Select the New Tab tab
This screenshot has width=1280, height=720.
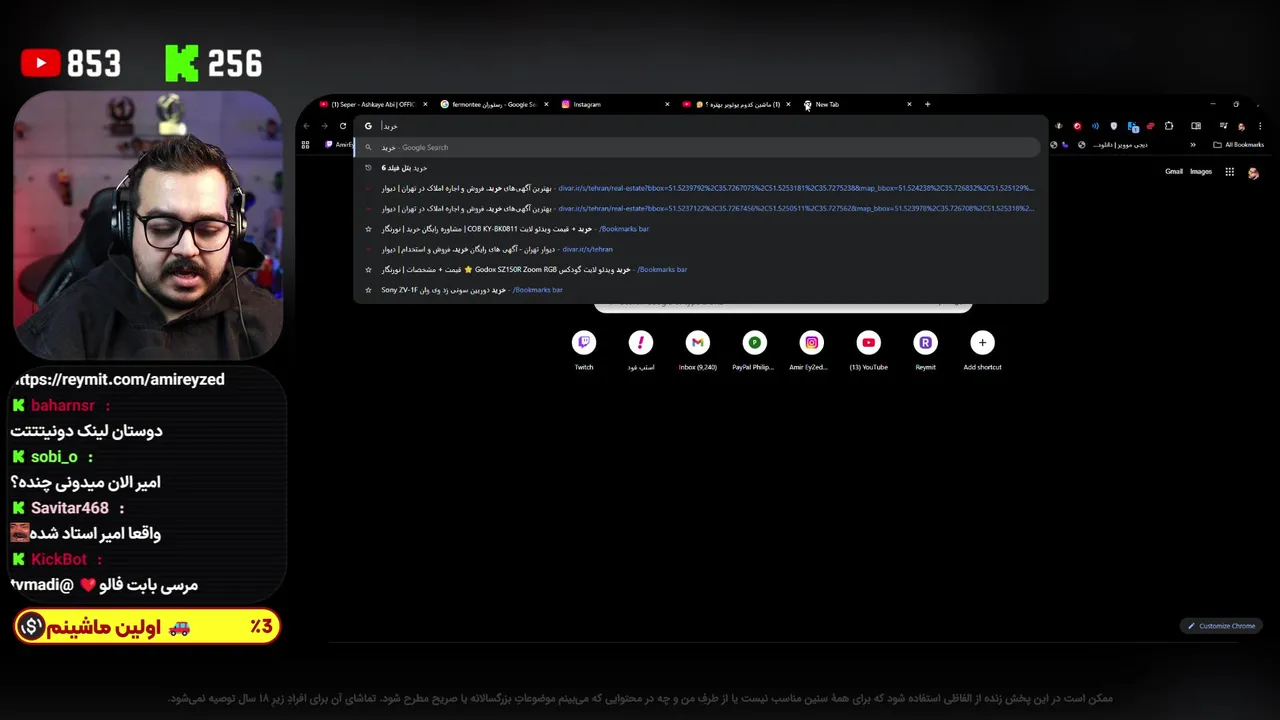(x=857, y=104)
